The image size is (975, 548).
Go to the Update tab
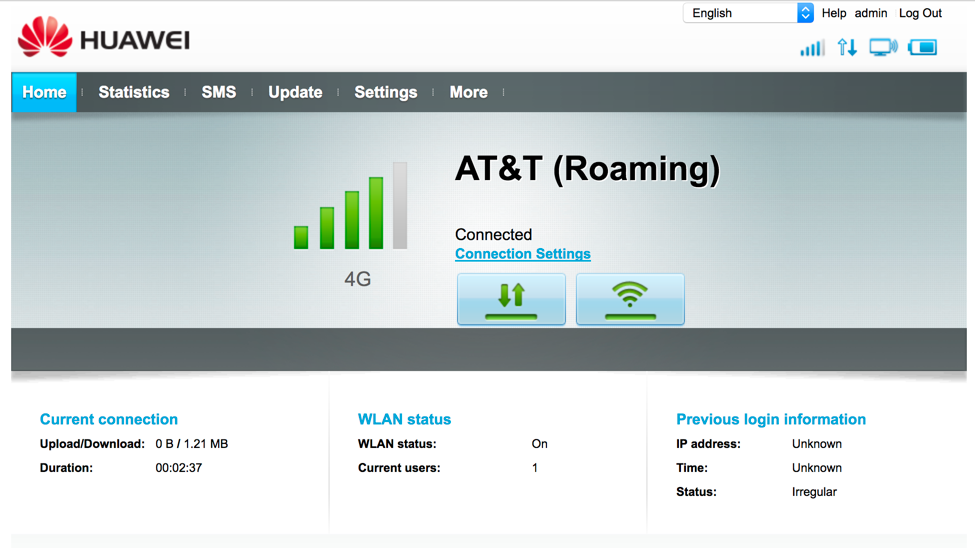(295, 92)
